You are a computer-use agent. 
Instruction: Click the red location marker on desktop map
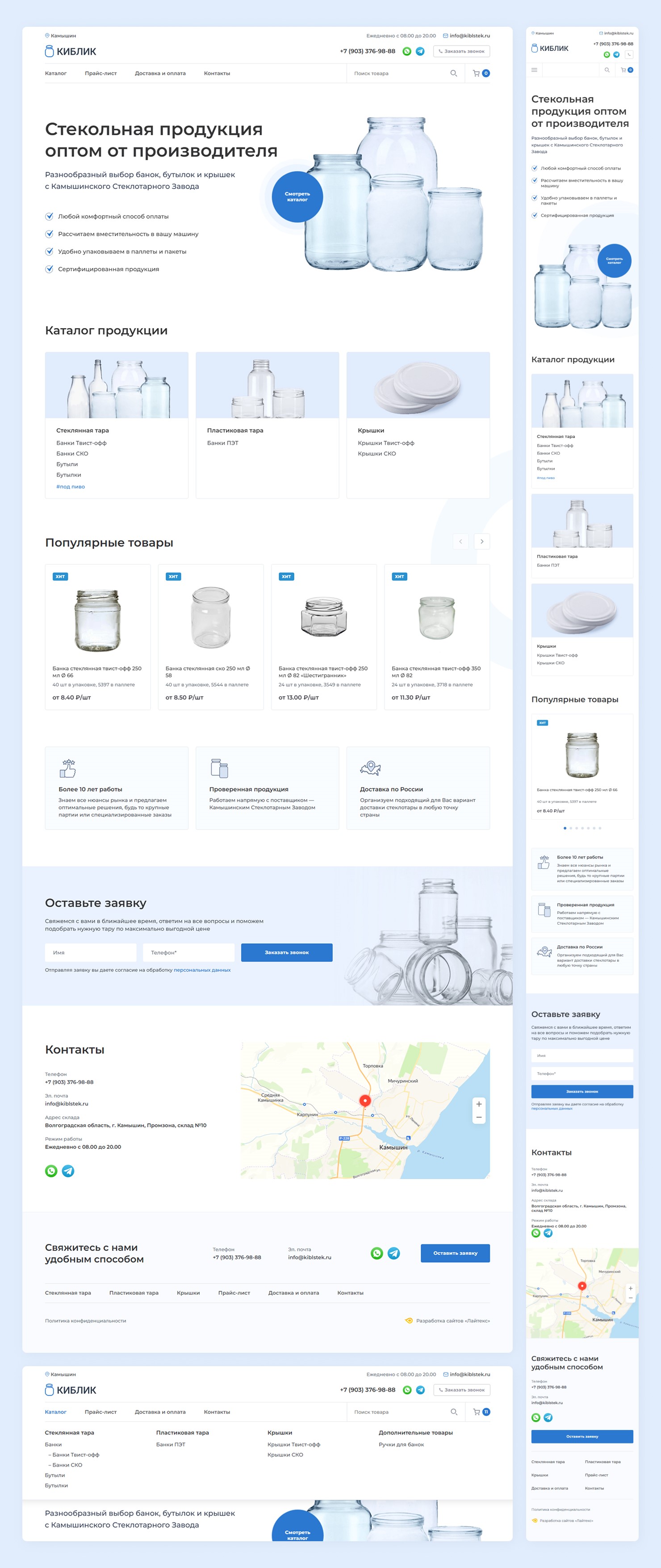(365, 1101)
